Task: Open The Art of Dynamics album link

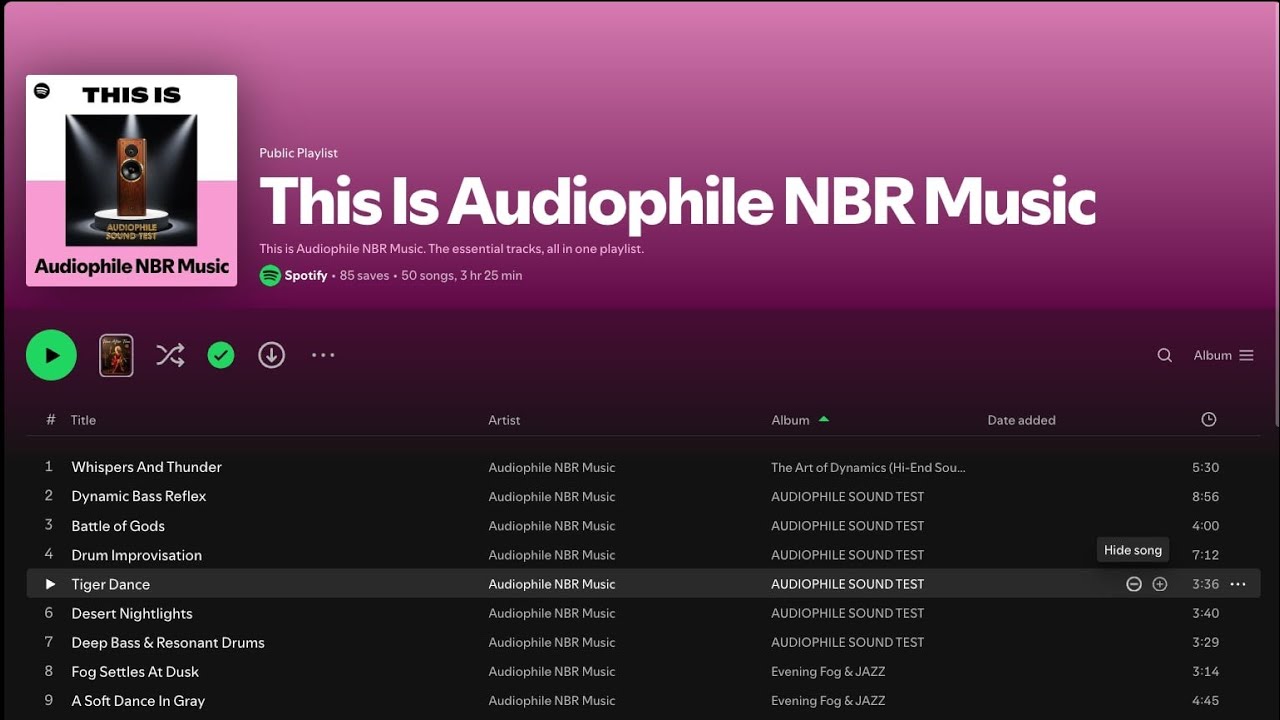Action: (868, 467)
